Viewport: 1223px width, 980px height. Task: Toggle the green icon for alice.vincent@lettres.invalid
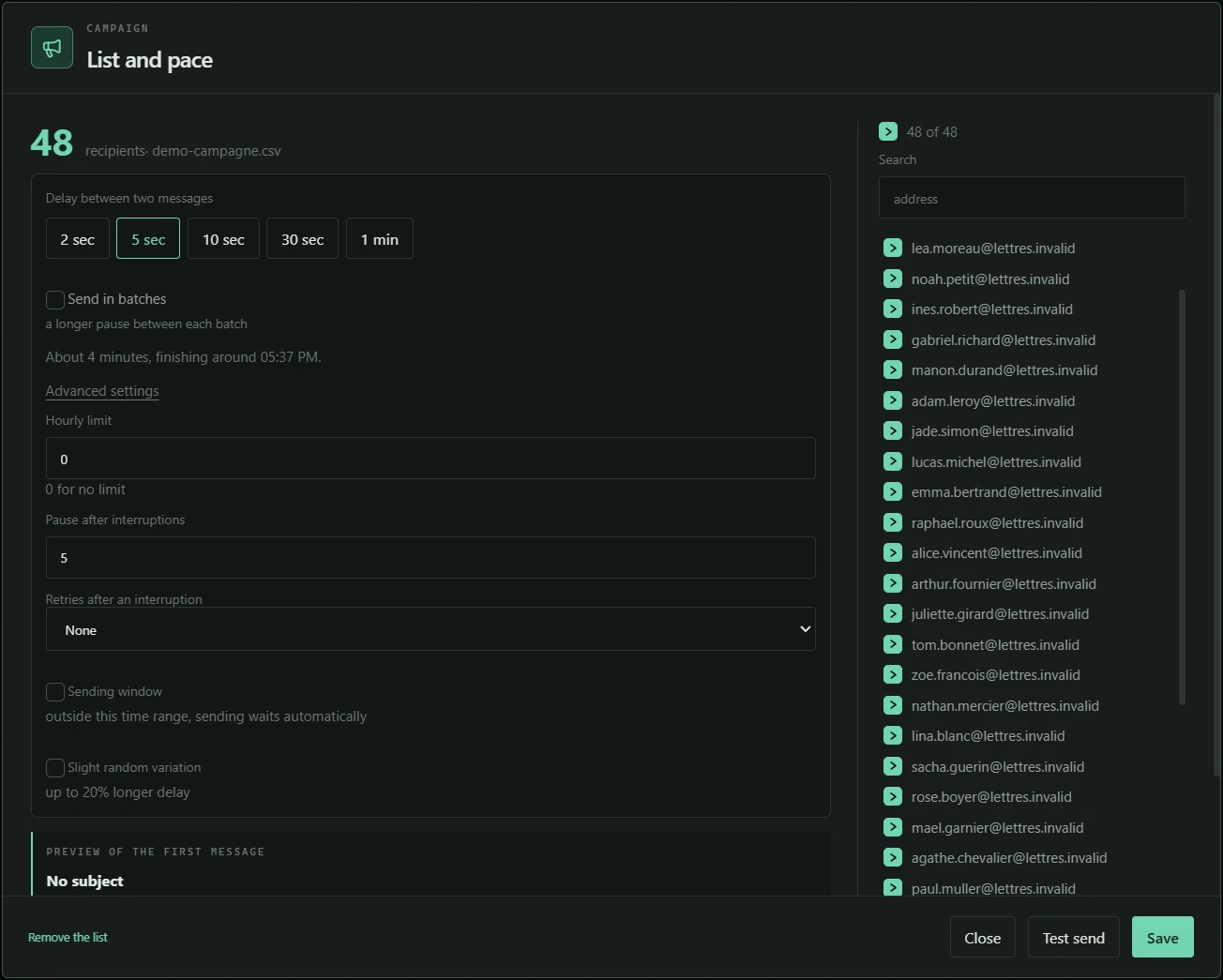coord(893,552)
